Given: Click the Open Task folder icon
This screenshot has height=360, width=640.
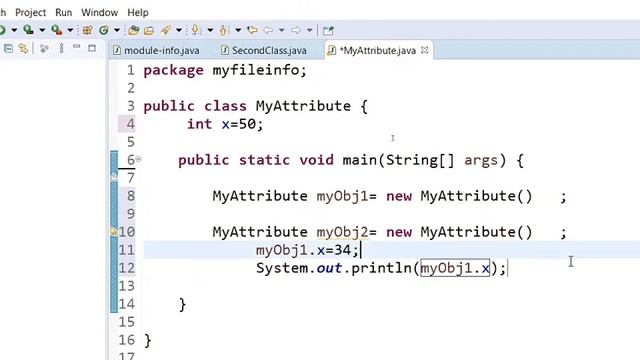Looking at the screenshot, I should click(x=149, y=30).
